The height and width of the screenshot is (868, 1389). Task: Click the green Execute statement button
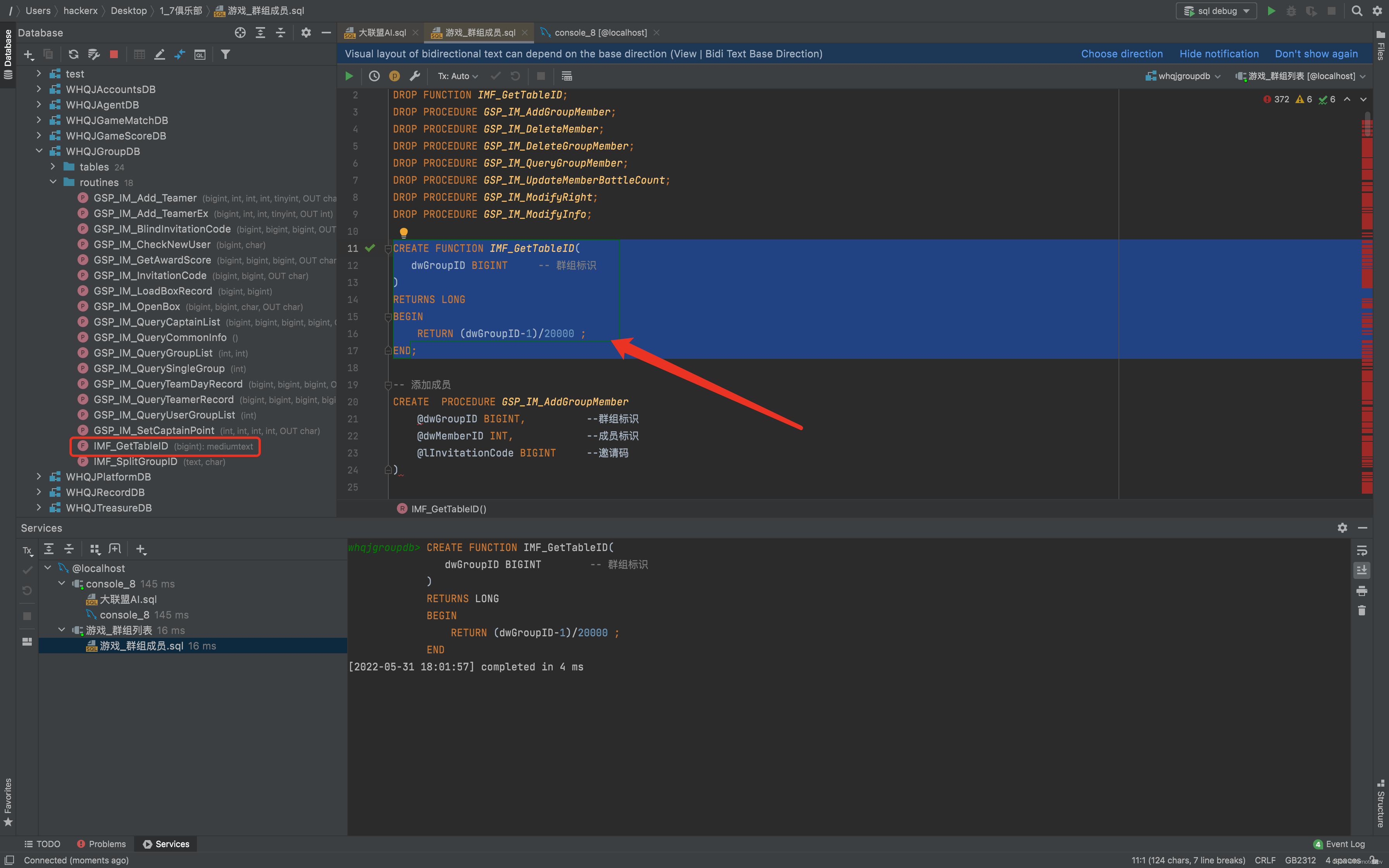(349, 76)
